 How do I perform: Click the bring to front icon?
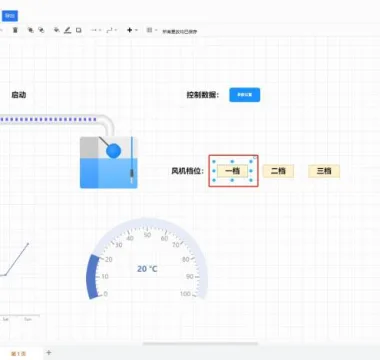(30, 30)
